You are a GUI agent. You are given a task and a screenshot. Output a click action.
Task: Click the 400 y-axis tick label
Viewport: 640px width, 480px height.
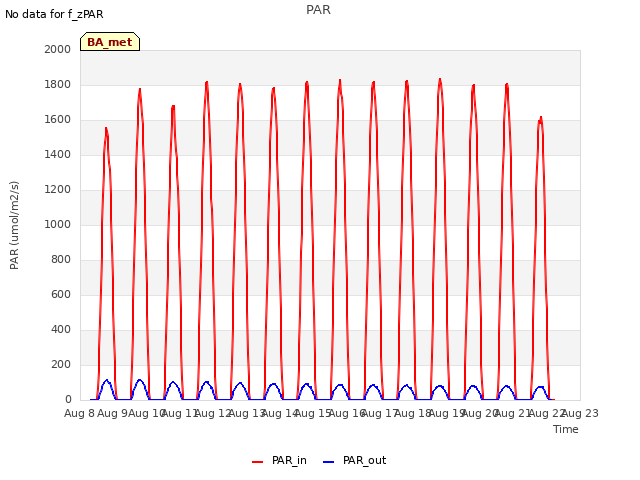click(x=61, y=329)
